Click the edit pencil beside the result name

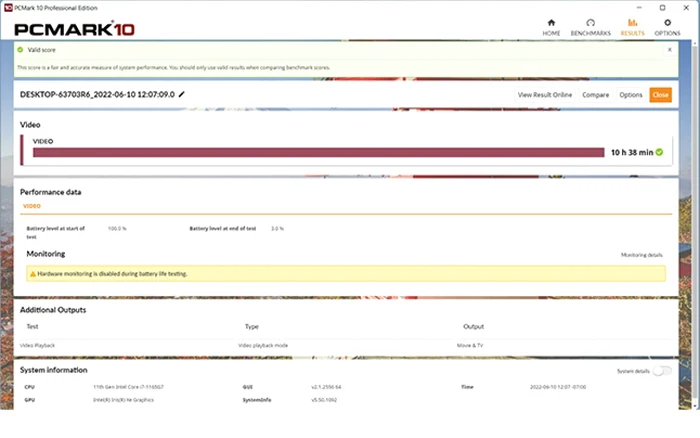click(x=181, y=94)
